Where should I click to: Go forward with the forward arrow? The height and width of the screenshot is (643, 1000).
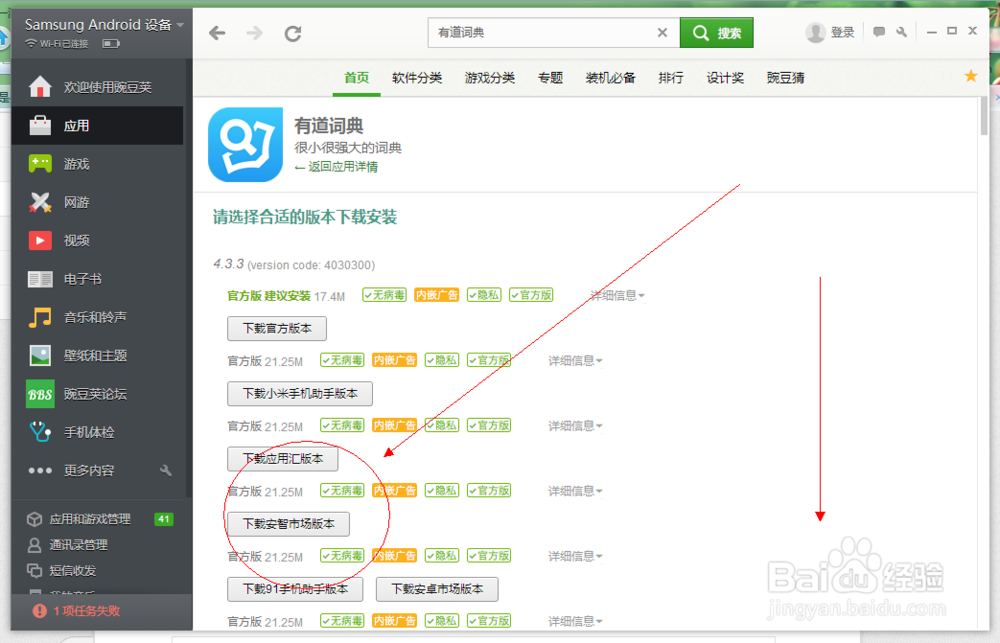254,33
